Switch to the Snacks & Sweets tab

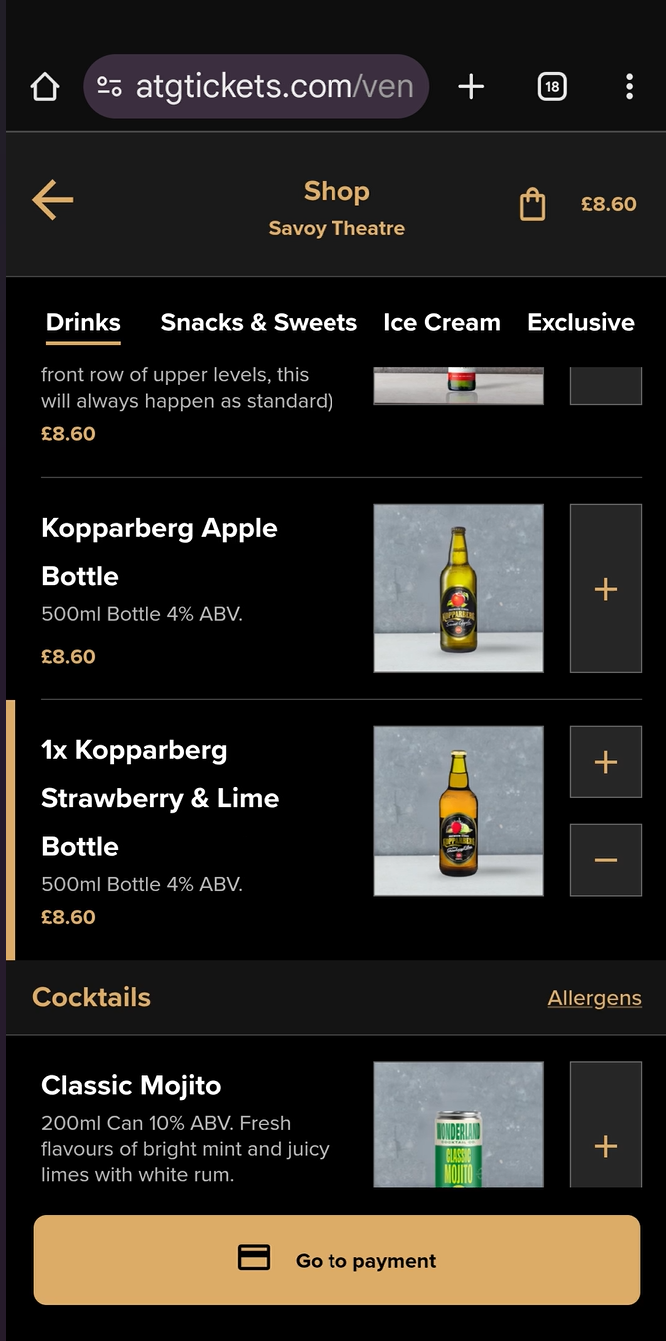[258, 322]
